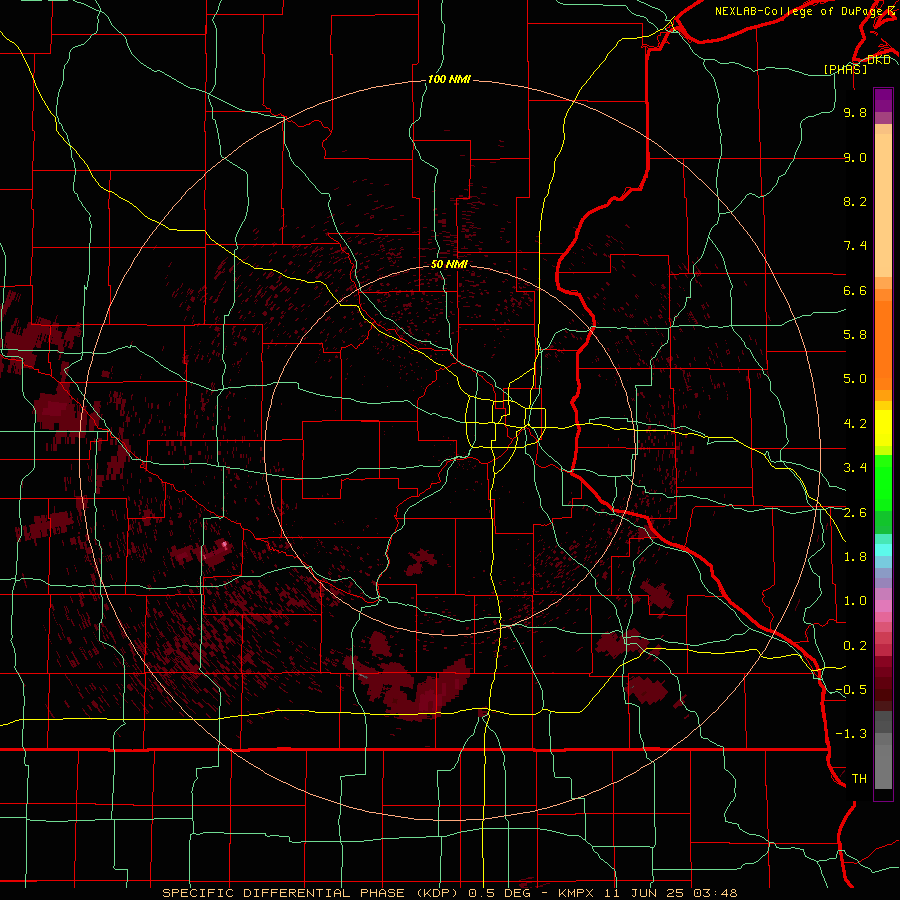900x900 pixels.
Task: Click the 6.6 legend scale value
Action: [855, 290]
